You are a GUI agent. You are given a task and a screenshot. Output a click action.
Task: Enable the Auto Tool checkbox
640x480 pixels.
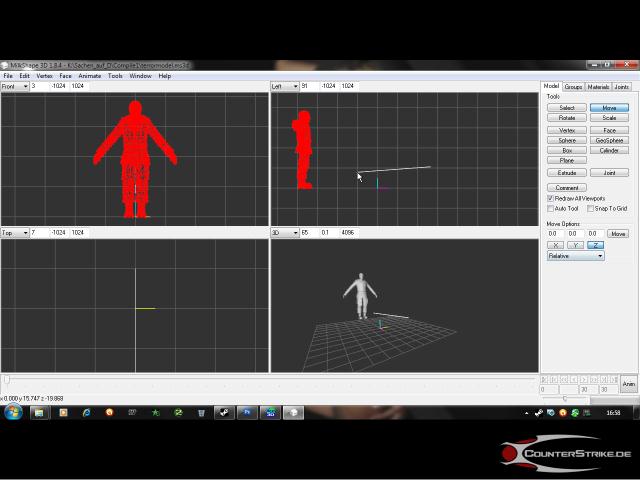pos(551,208)
